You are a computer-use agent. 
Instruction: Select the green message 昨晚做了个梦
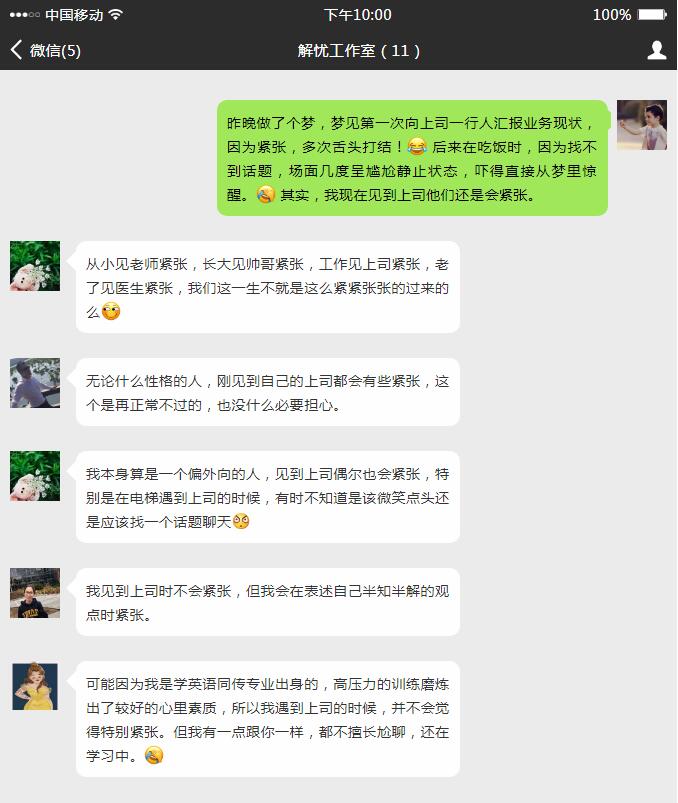pos(413,158)
